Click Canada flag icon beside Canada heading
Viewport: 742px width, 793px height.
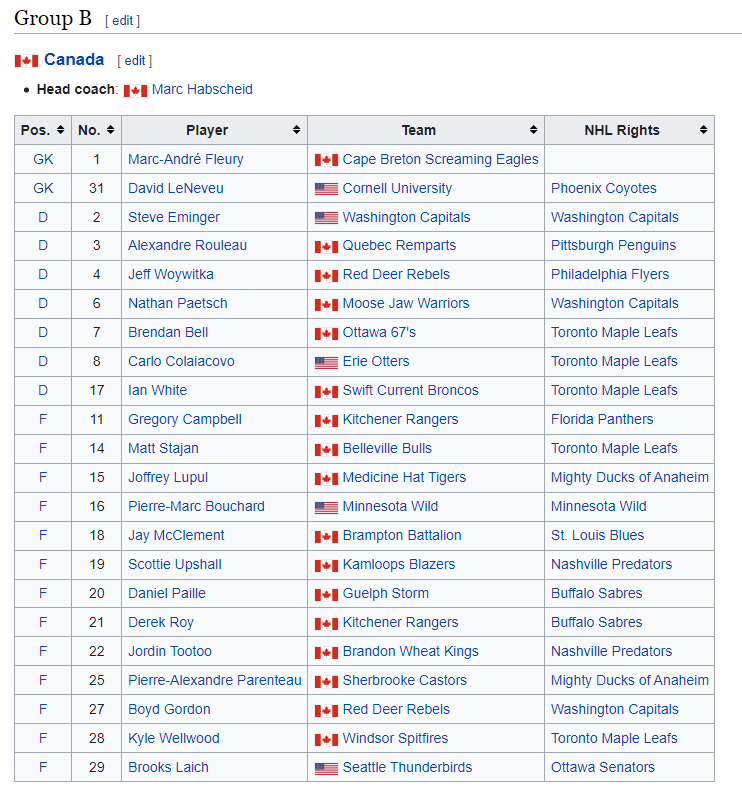26,61
